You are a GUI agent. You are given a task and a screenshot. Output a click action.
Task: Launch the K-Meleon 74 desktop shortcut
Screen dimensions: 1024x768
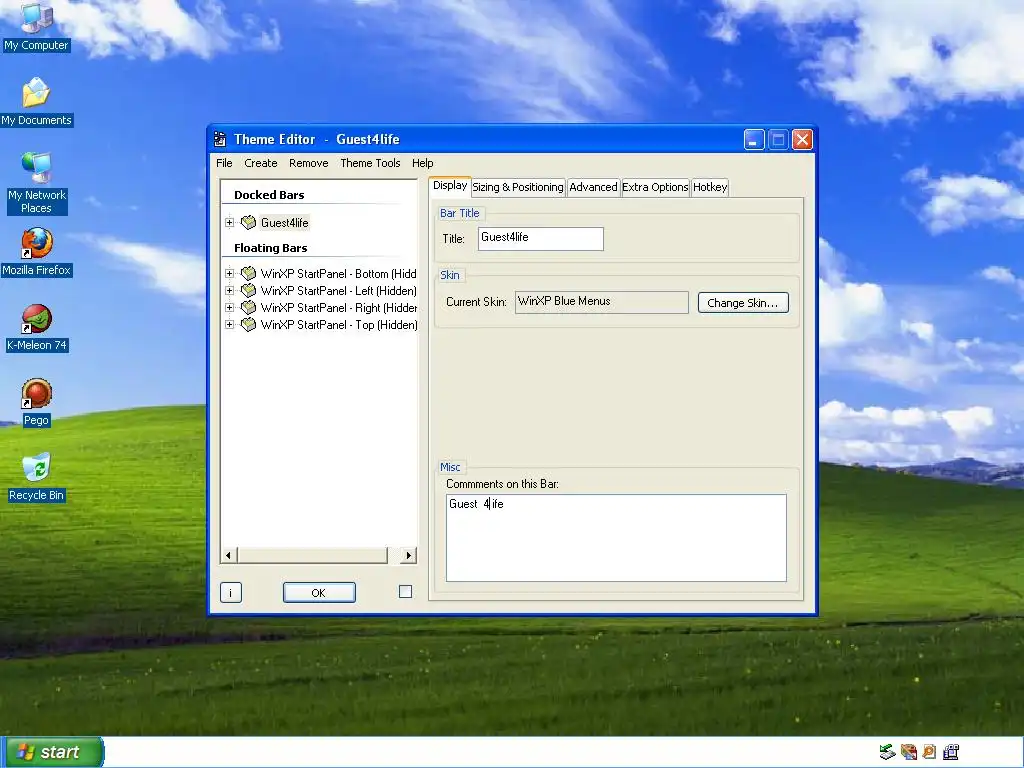[36, 327]
